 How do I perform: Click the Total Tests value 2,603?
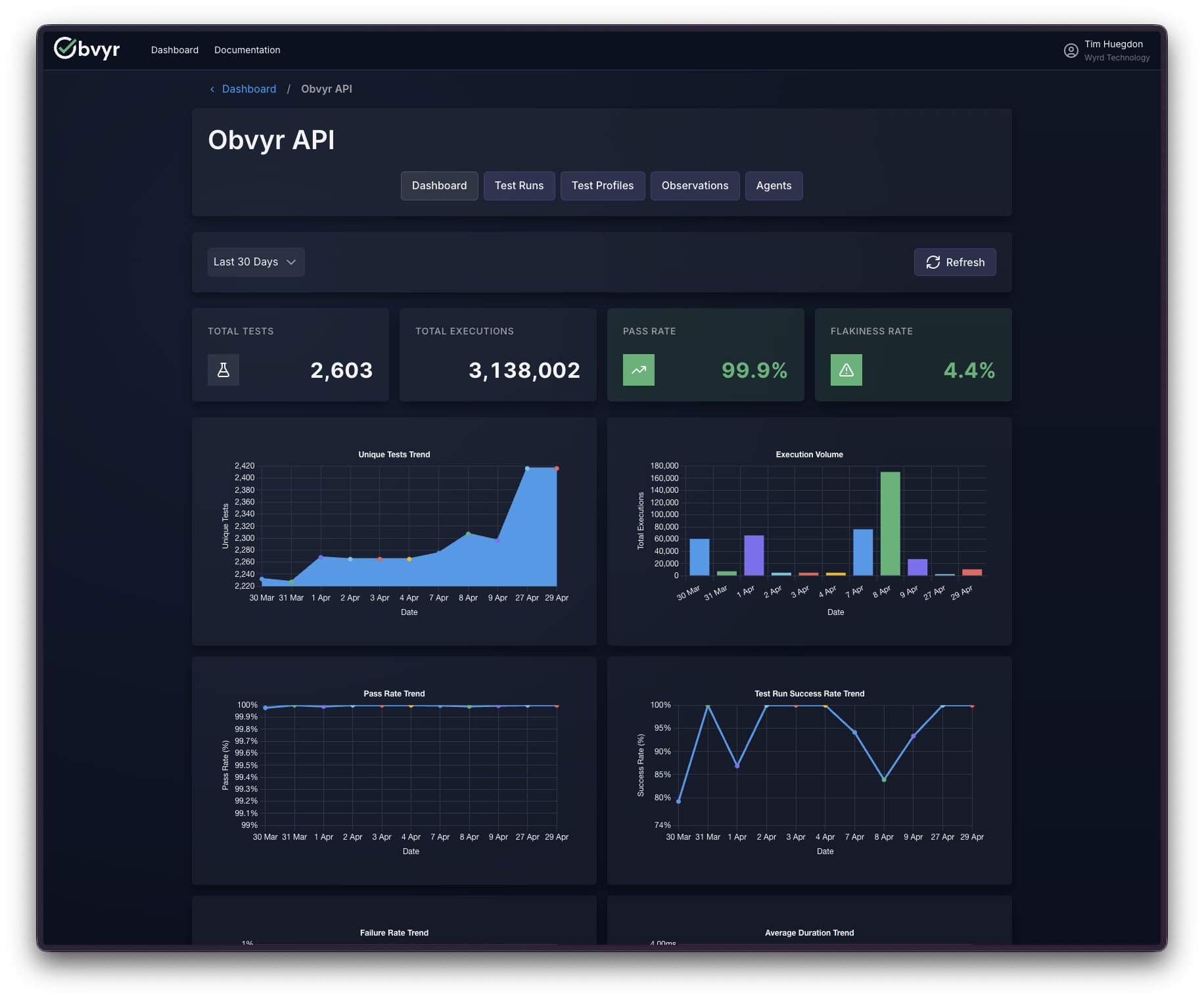pos(342,371)
